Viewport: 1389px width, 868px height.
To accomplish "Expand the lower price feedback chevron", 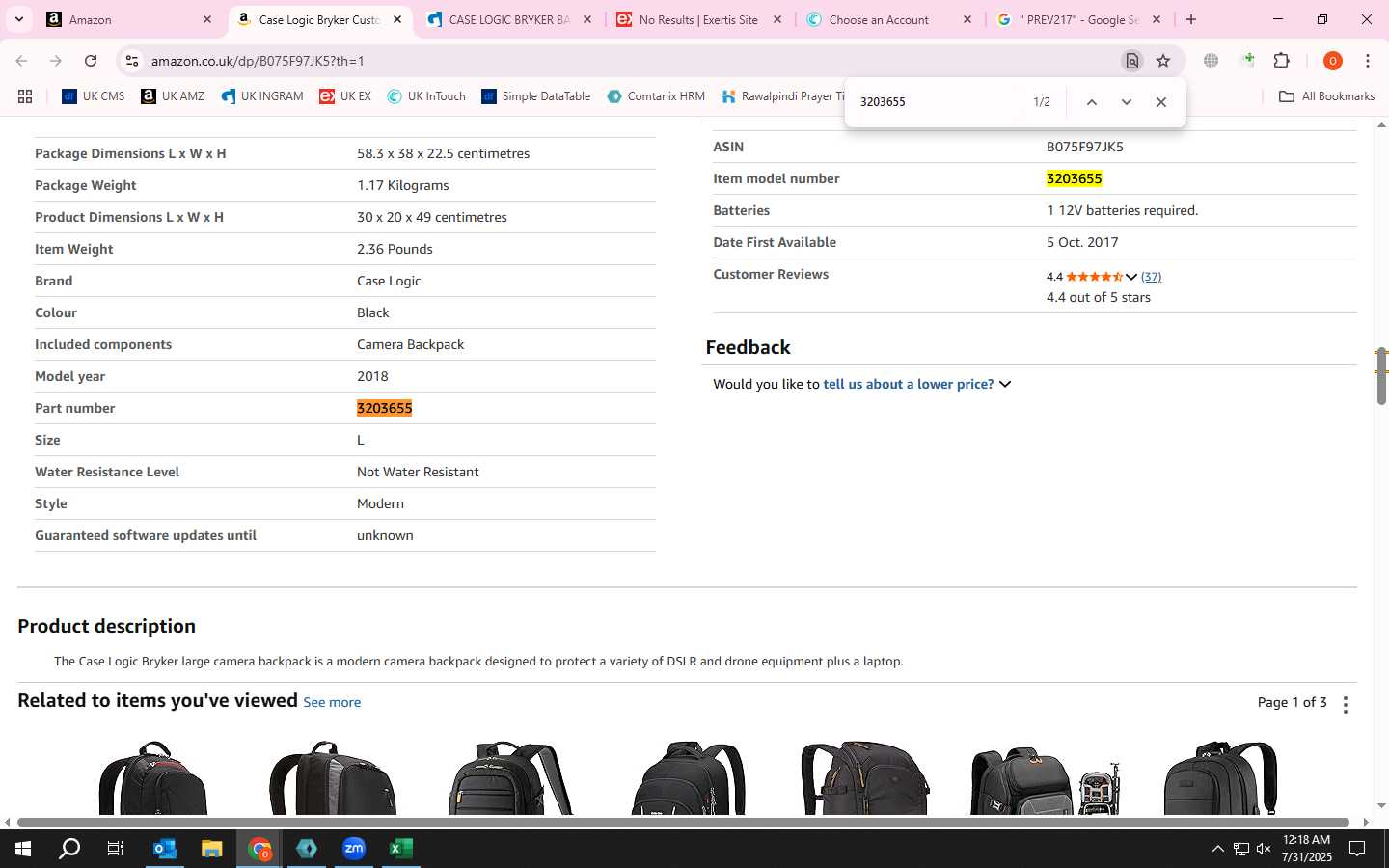I will click(1005, 384).
